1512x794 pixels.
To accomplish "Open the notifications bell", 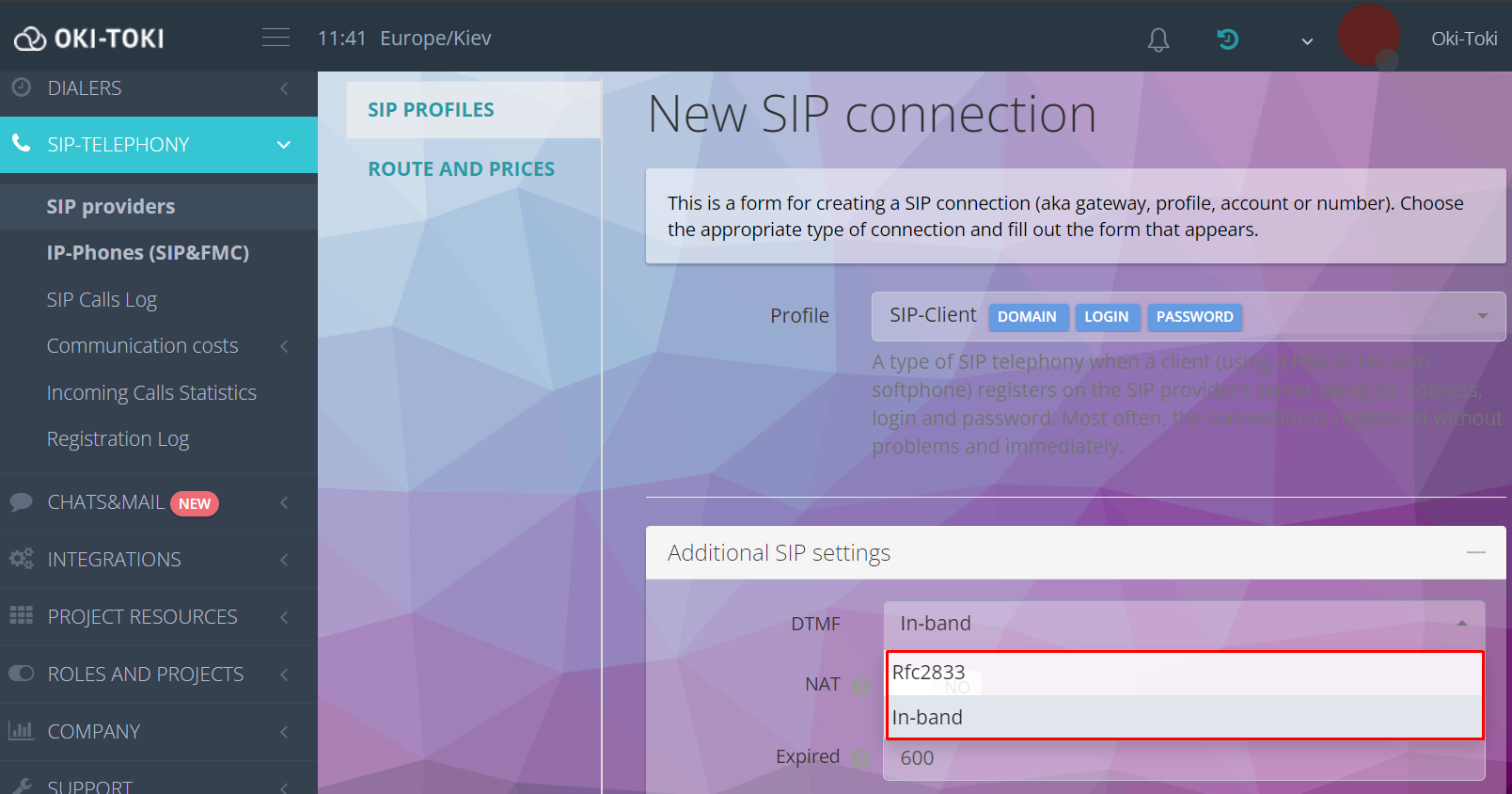I will 1158,40.
